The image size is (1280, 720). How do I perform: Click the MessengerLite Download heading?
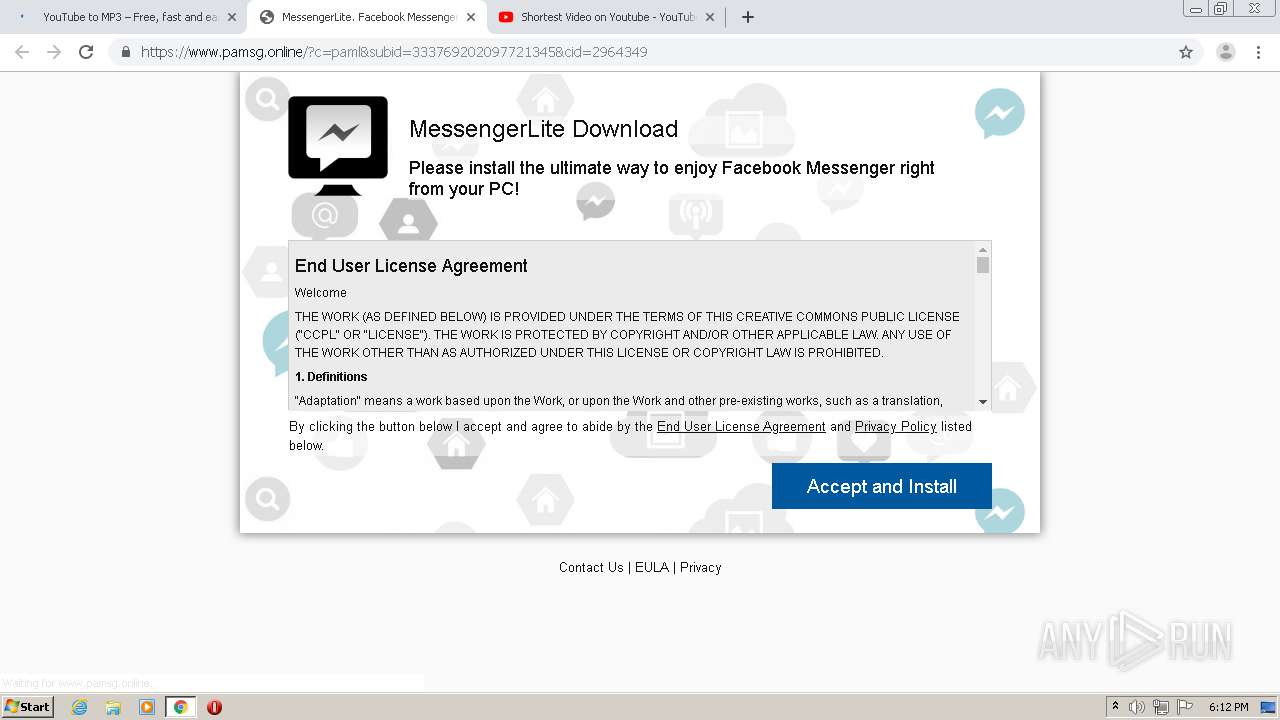pos(543,129)
